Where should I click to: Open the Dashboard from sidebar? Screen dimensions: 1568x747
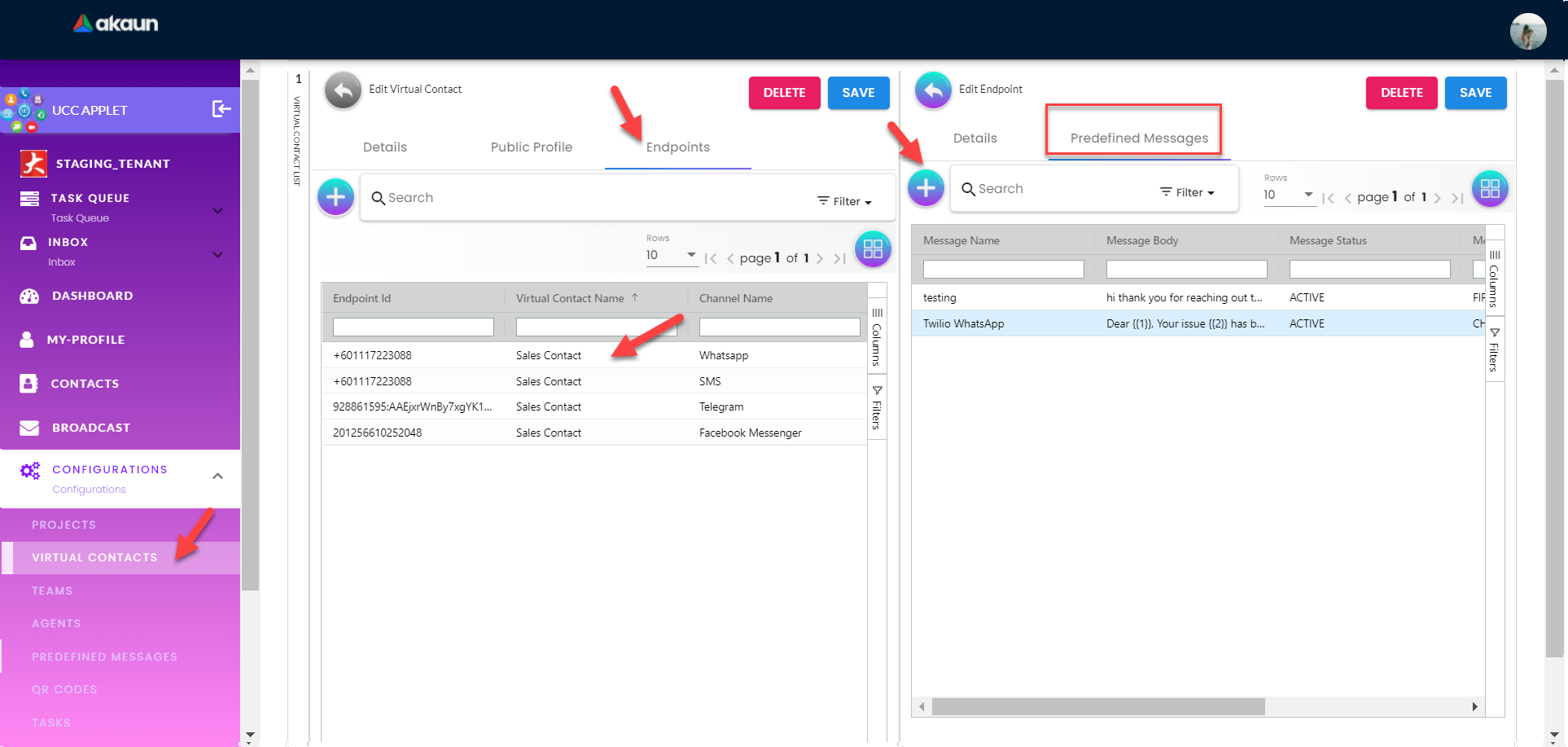(92, 296)
